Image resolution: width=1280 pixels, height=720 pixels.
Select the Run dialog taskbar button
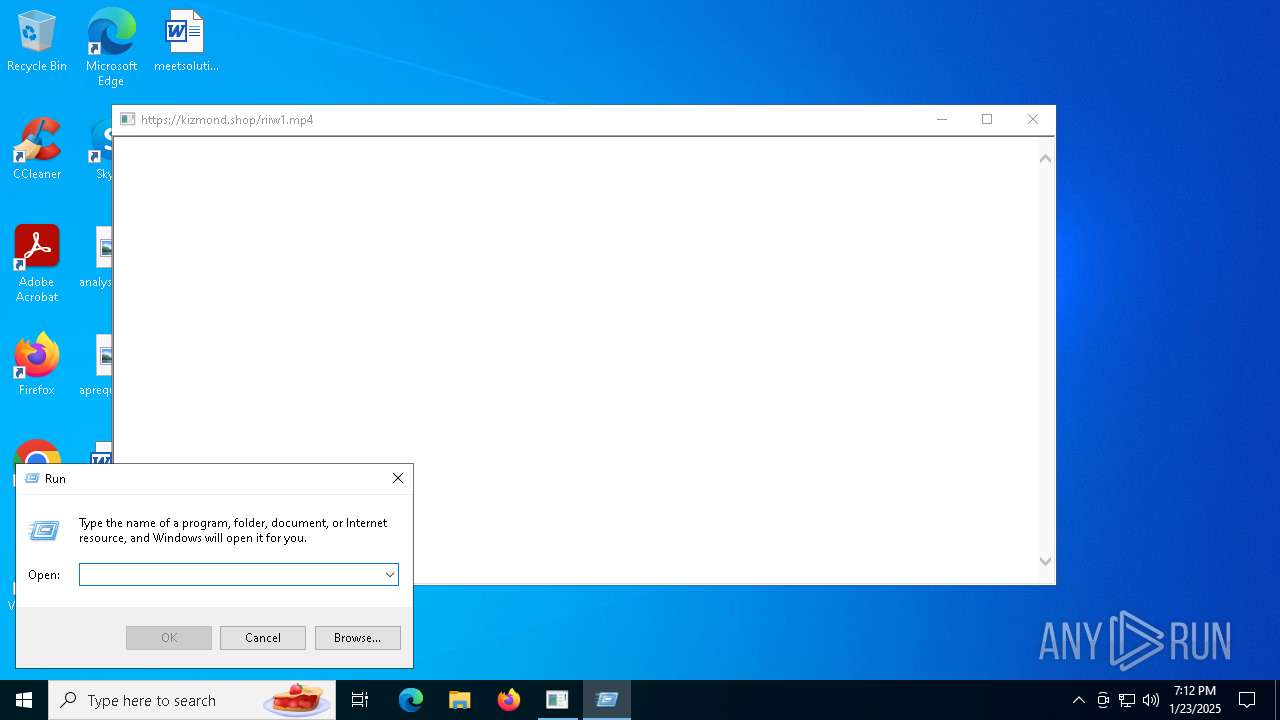[607, 700]
